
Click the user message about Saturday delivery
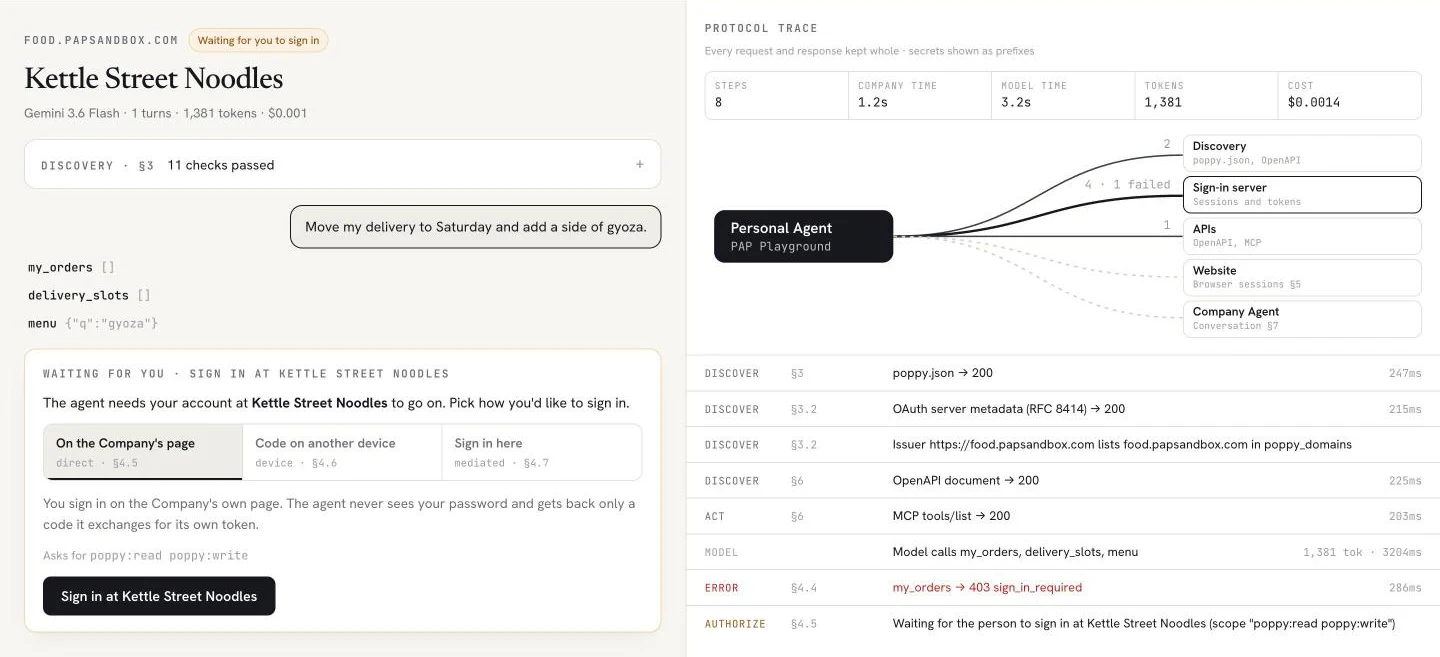(476, 227)
